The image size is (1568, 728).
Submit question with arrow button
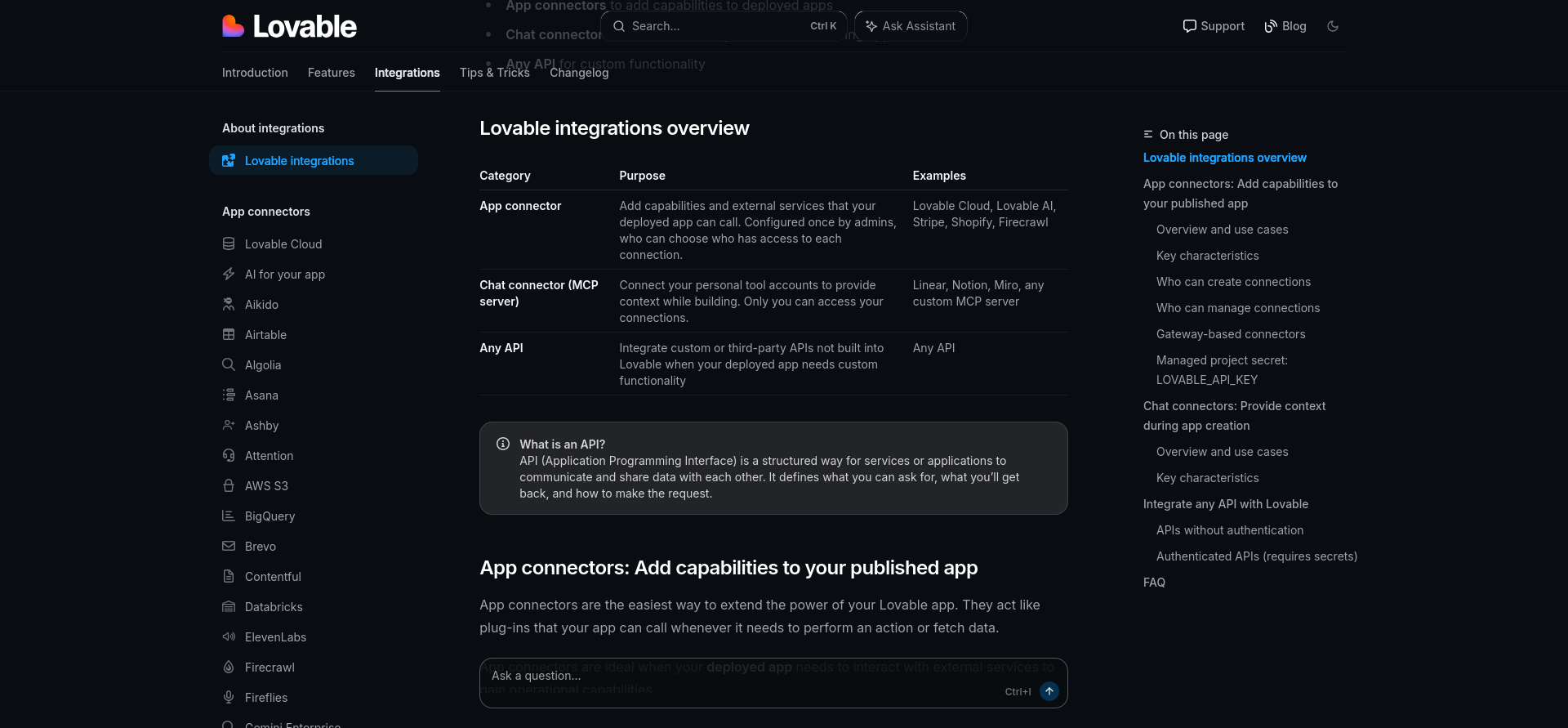tap(1049, 691)
